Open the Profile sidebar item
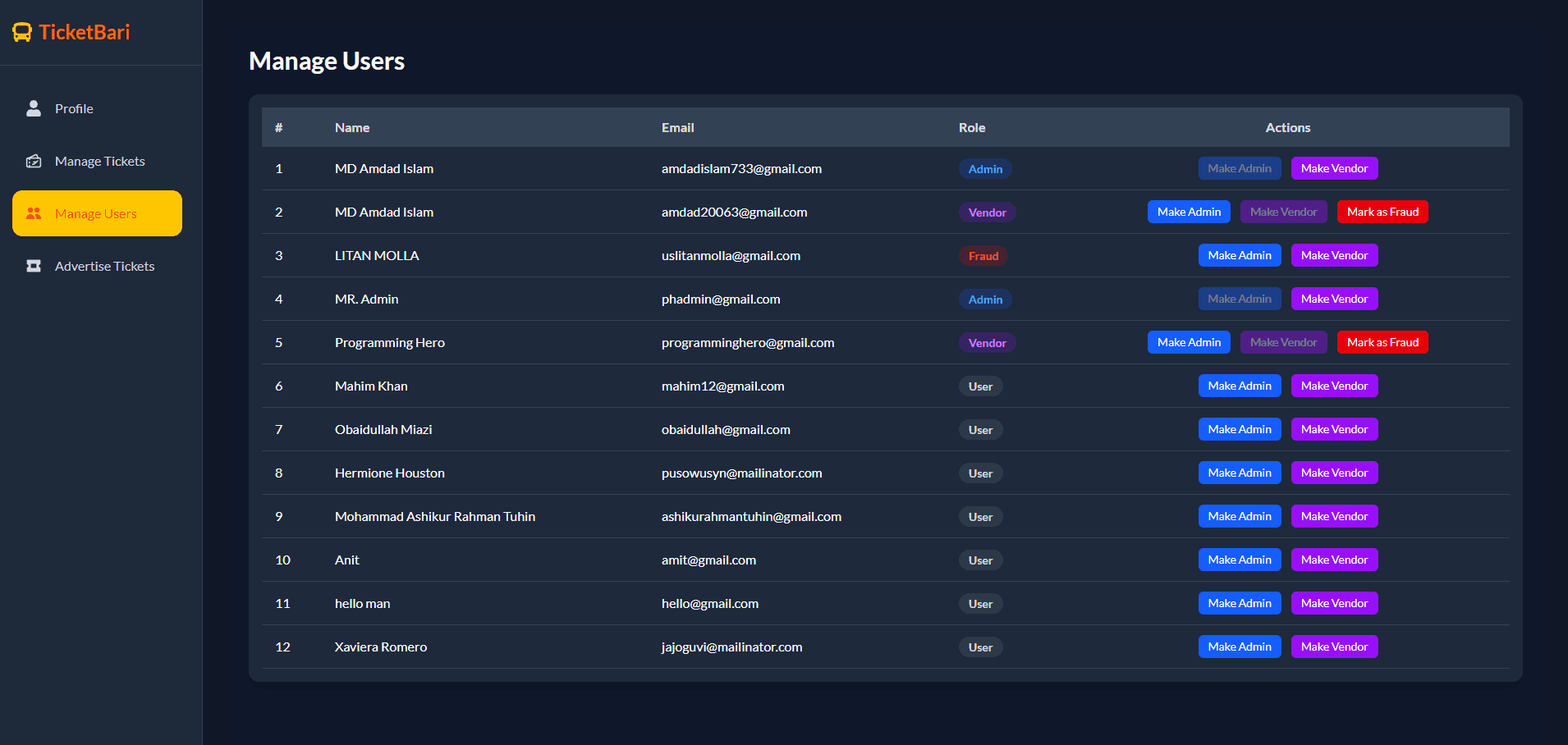The image size is (1568, 745). pyautogui.click(x=97, y=108)
